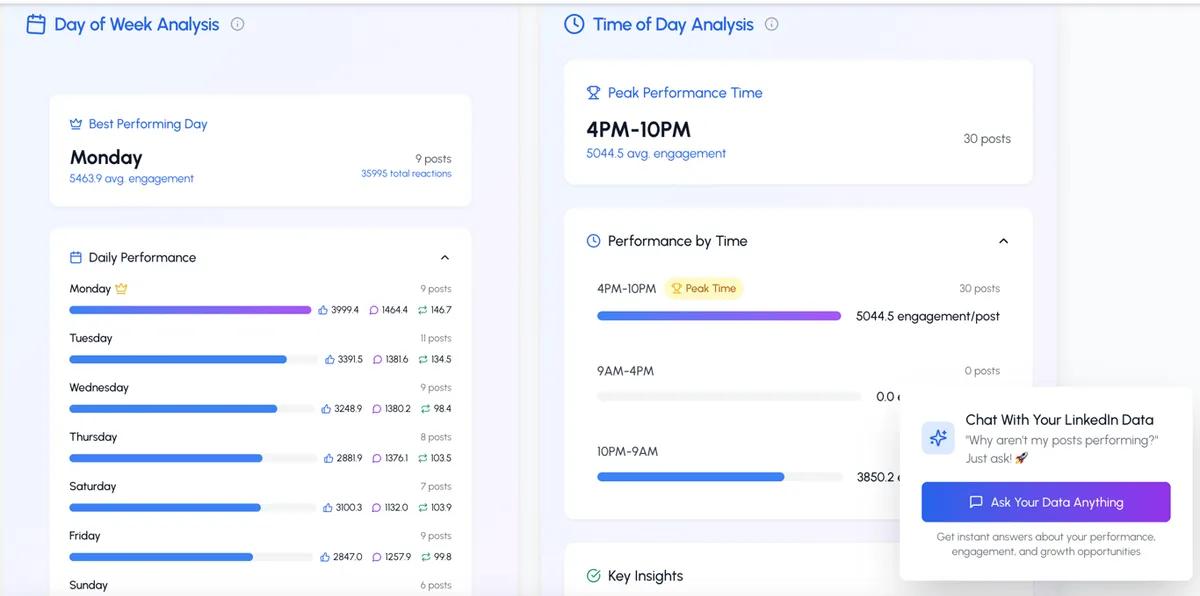
Task: Click the 5463.9 avg. engagement text
Action: (x=131, y=179)
